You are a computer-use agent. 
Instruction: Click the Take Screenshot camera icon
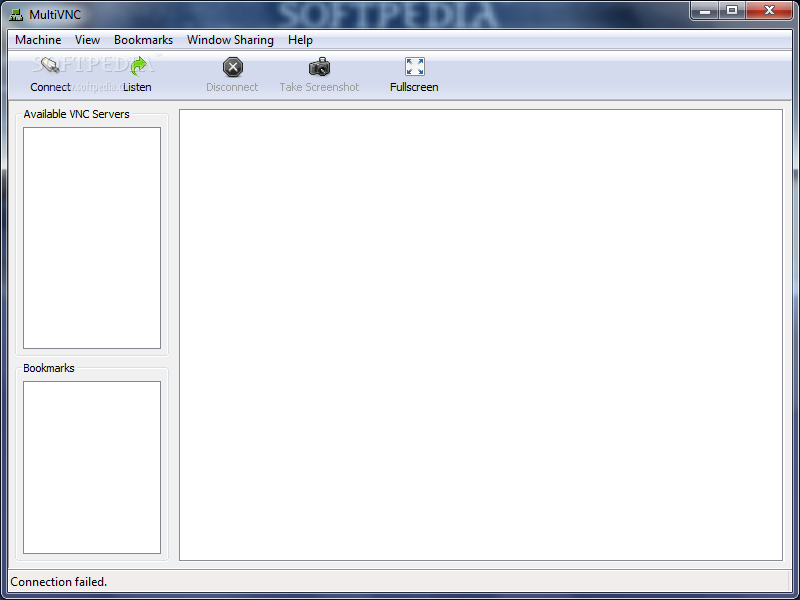pyautogui.click(x=319, y=67)
